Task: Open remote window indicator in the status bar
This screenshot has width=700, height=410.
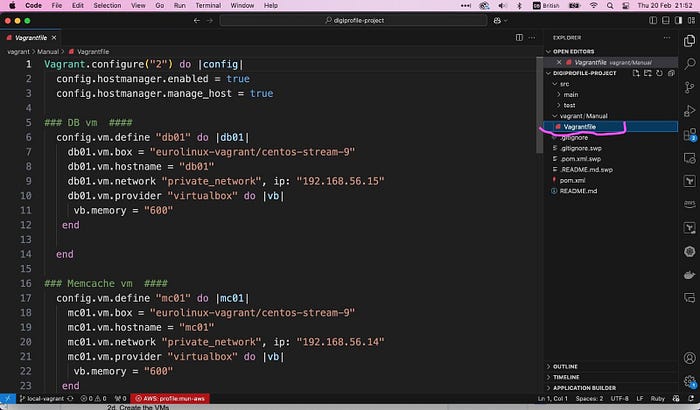Action: [8, 398]
